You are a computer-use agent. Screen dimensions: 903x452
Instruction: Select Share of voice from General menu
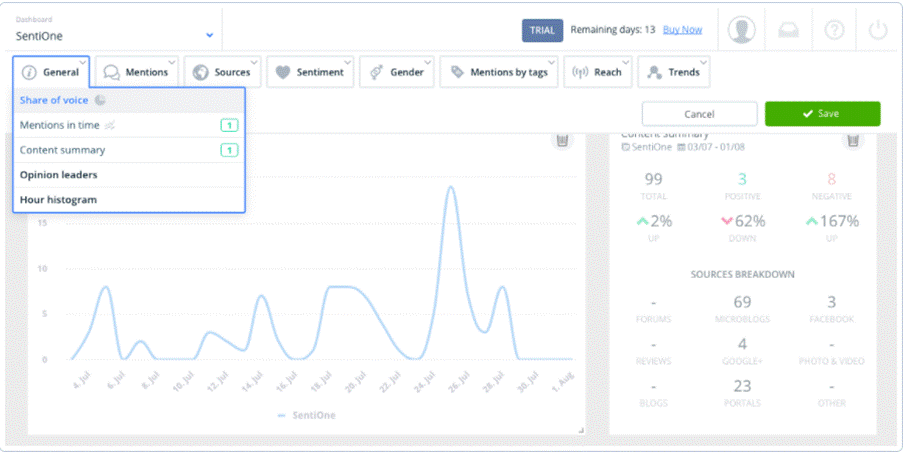pos(54,100)
